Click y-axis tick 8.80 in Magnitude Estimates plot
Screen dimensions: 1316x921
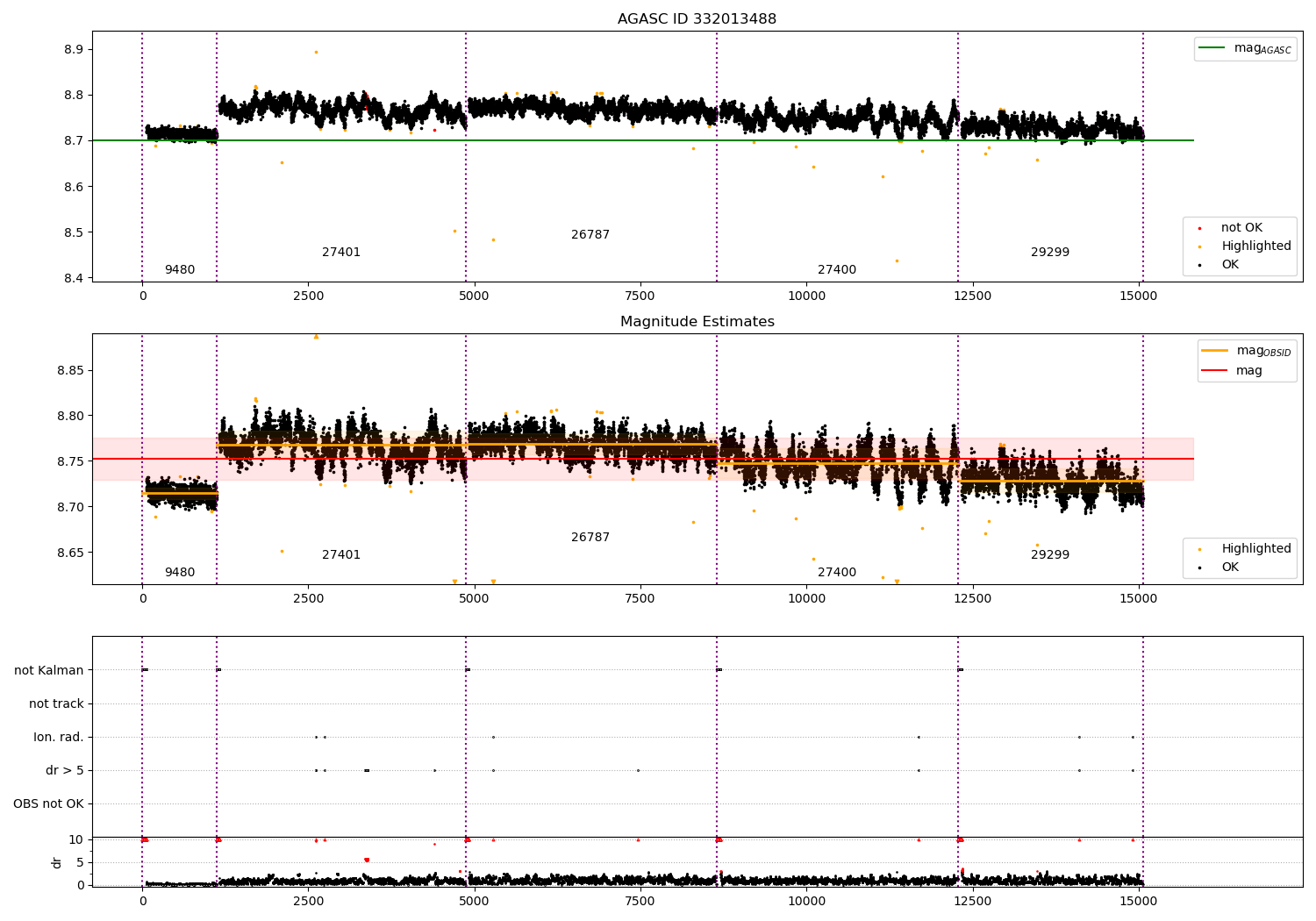click(x=70, y=416)
